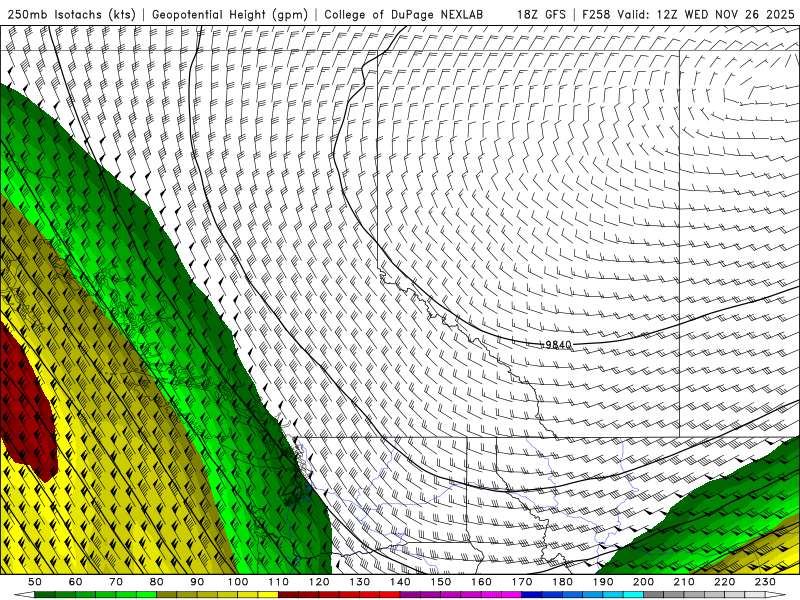Click the 230 value on the color scale
The height and width of the screenshot is (600, 800).
pos(766,582)
